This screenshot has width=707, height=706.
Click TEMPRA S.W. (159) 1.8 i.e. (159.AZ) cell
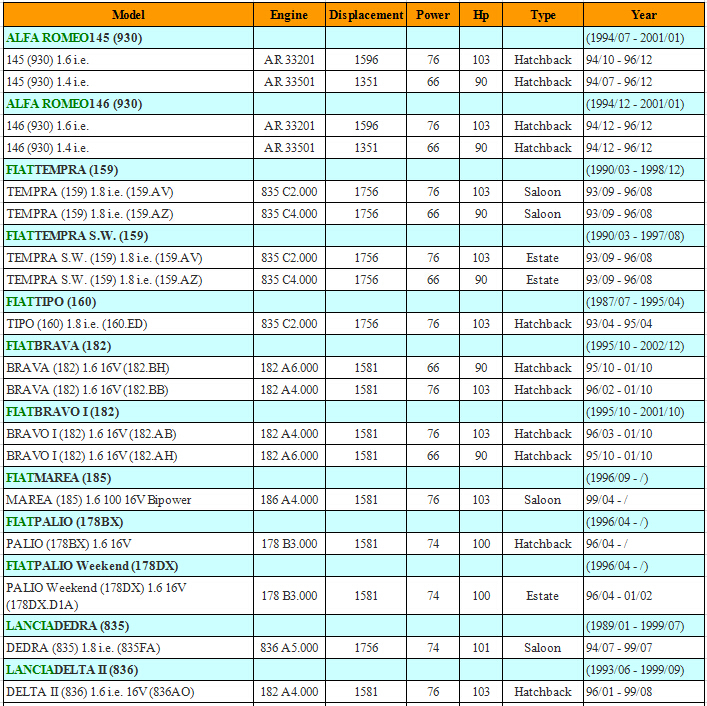point(128,280)
